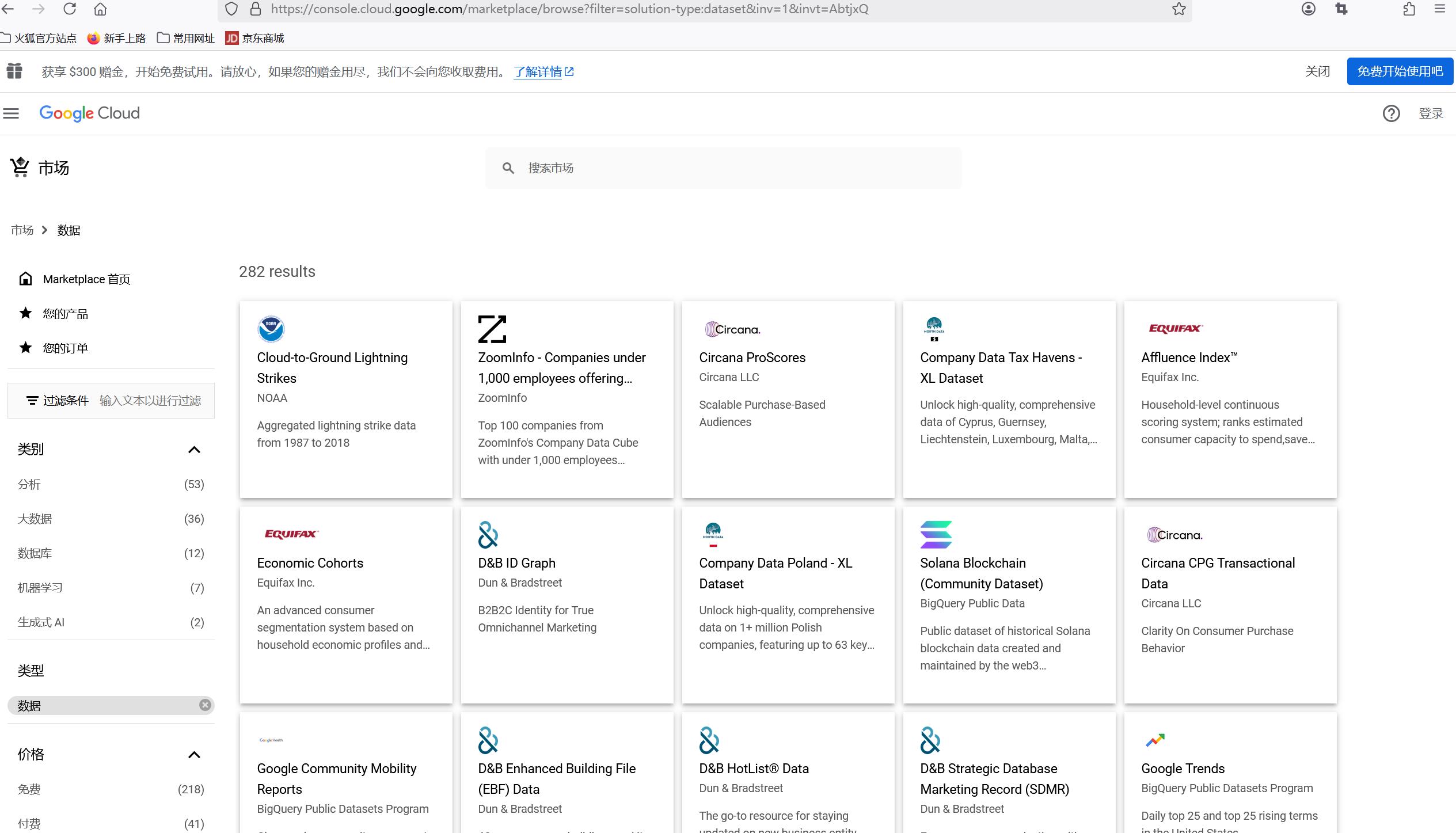Open the Firefox account icon
Image resolution: width=1456 pixels, height=833 pixels.
(x=1308, y=9)
